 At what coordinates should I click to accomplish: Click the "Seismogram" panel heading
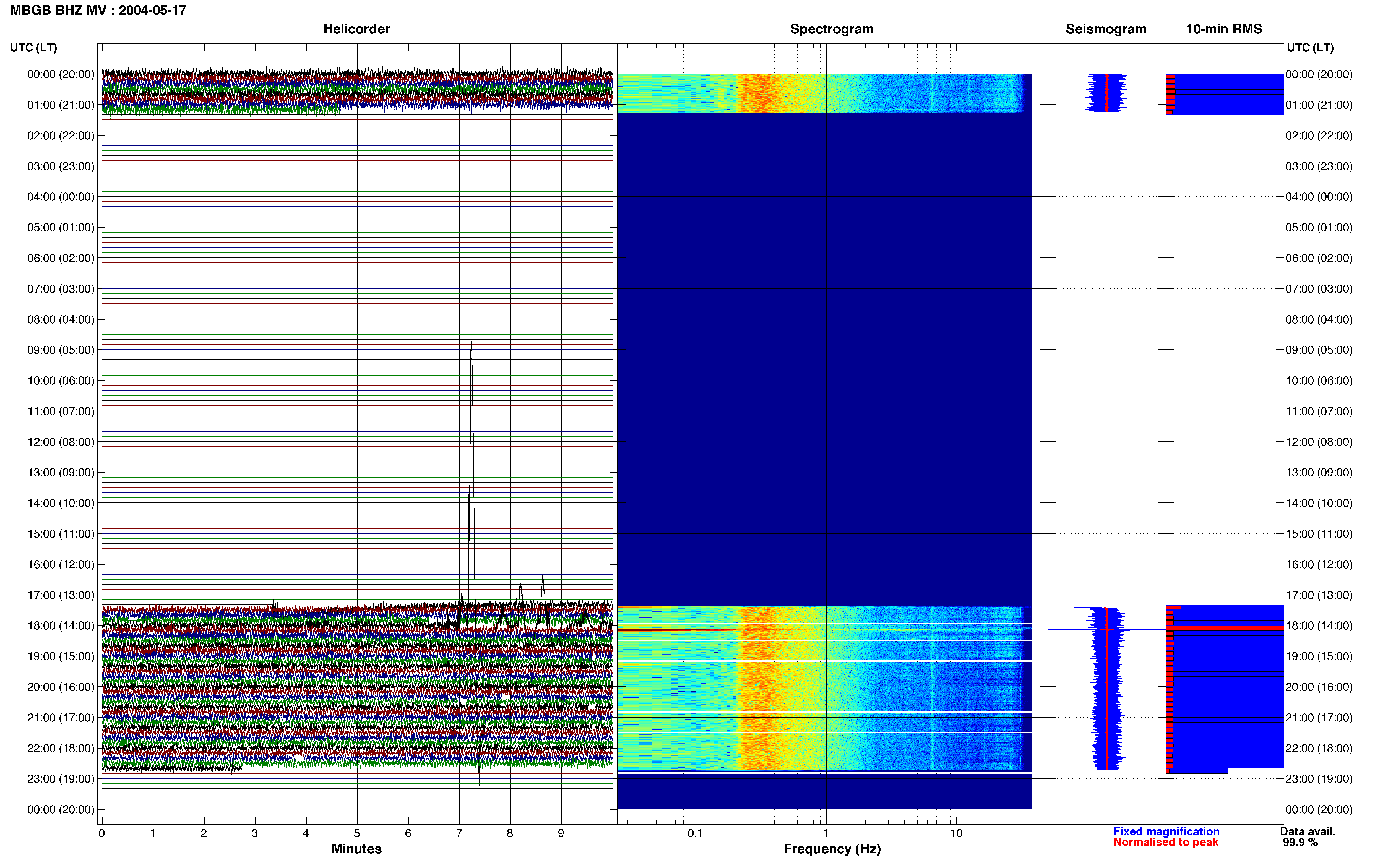pyautogui.click(x=1106, y=29)
